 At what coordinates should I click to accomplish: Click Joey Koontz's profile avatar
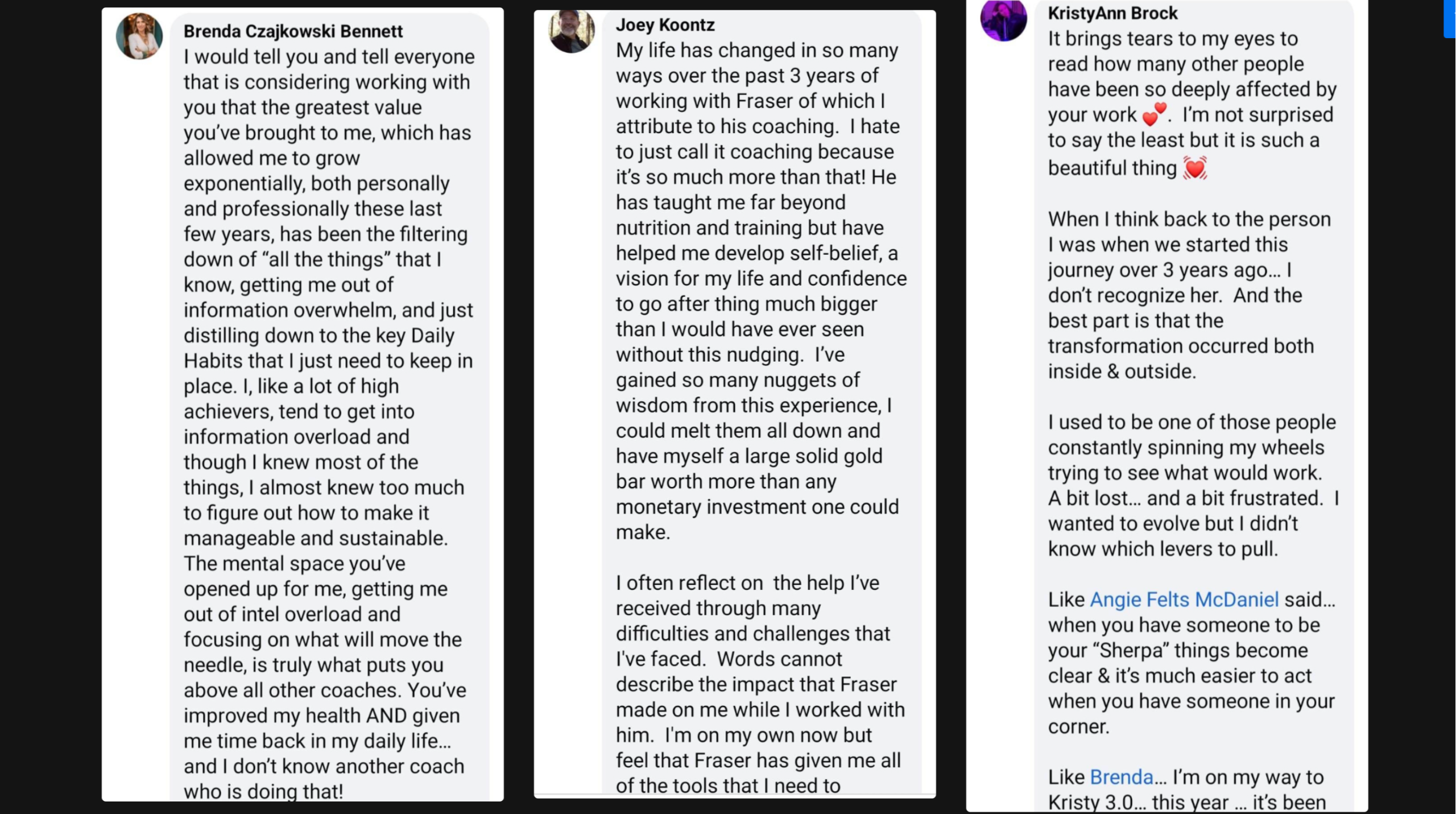[x=571, y=31]
